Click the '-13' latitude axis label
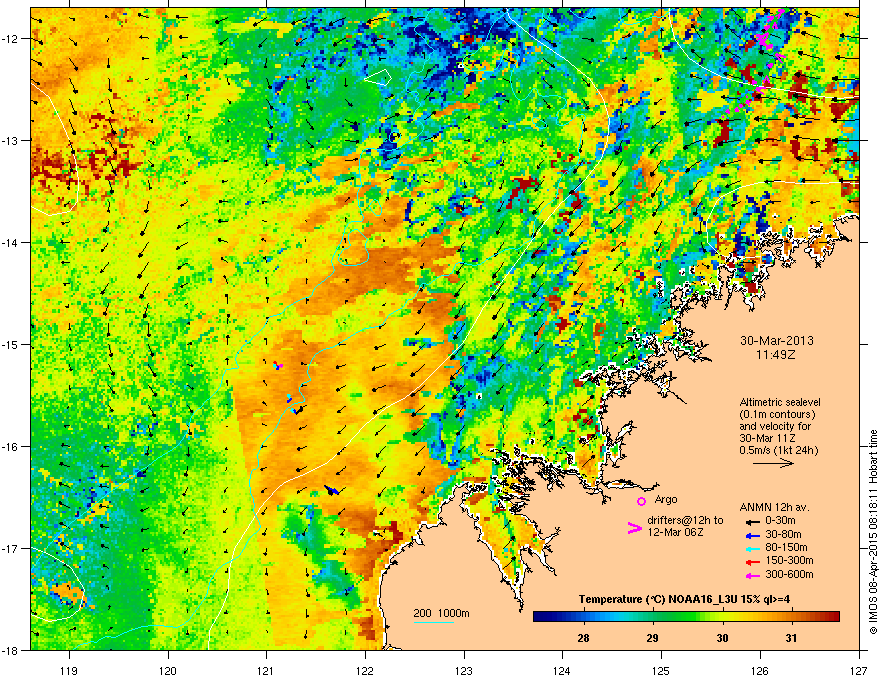The height and width of the screenshot is (680, 880). pyautogui.click(x=11, y=140)
